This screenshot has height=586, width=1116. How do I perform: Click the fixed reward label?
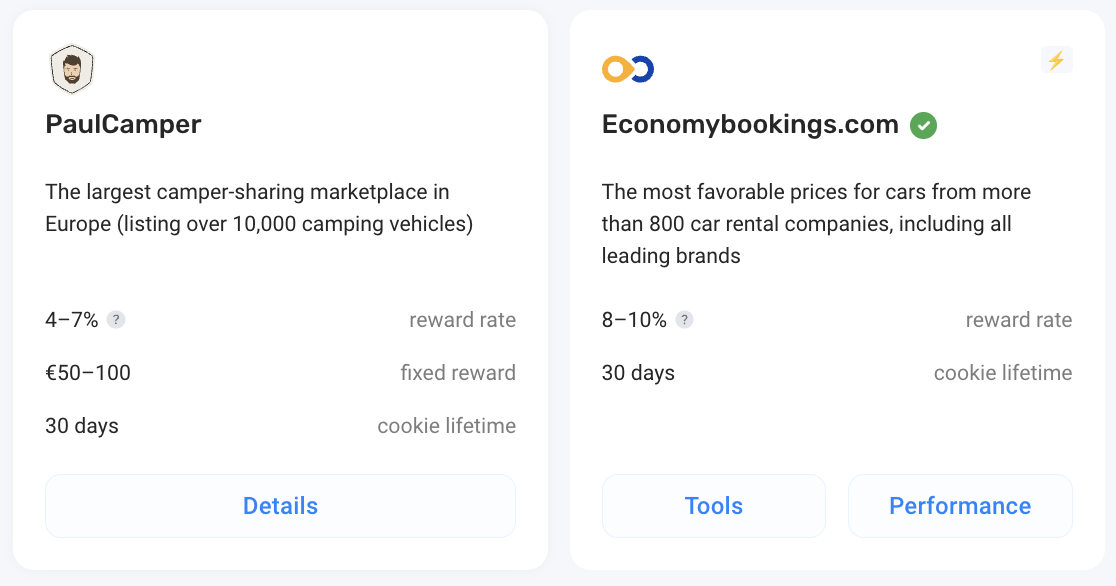458,372
